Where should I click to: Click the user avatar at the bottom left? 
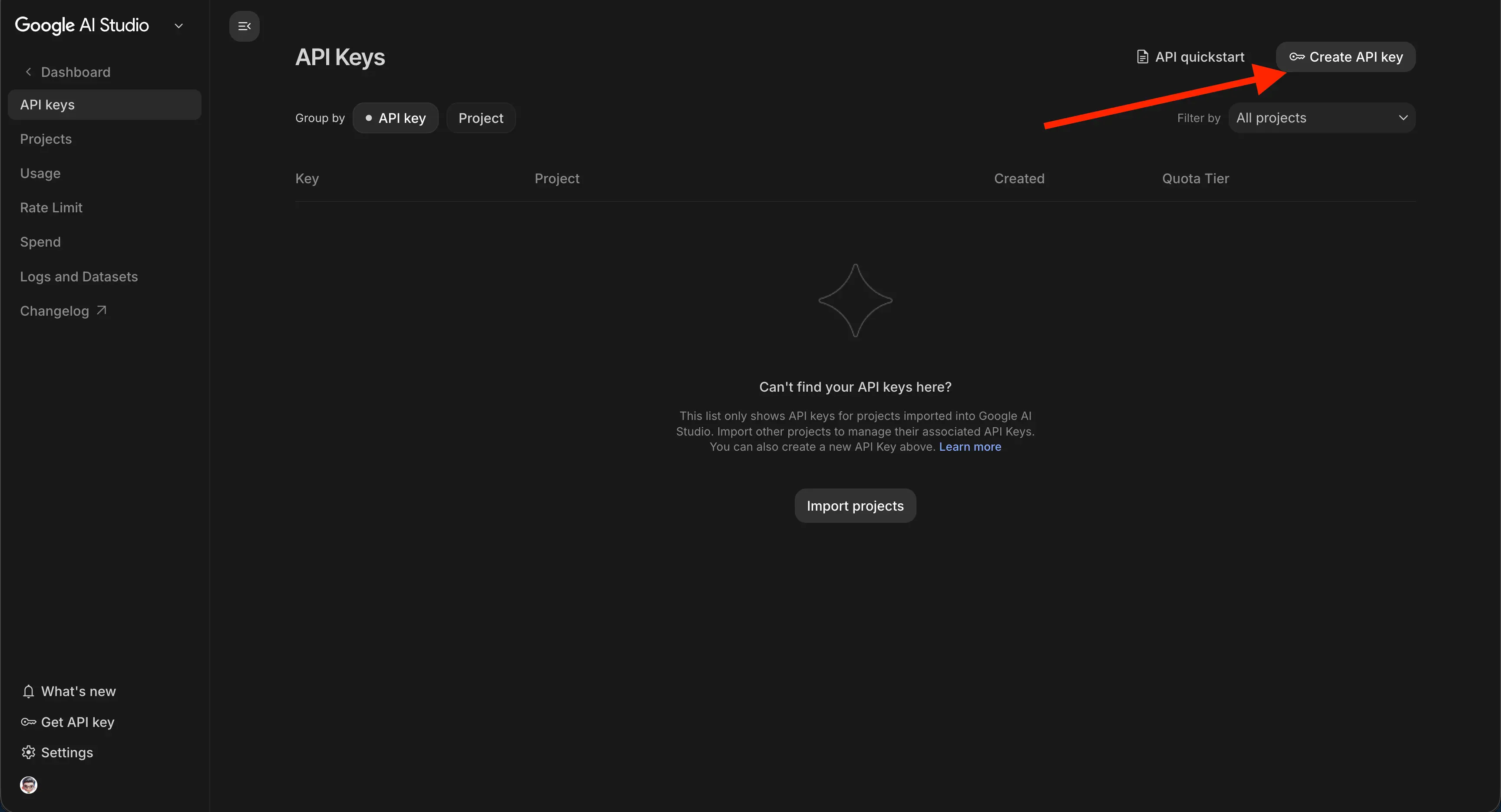pos(29,785)
